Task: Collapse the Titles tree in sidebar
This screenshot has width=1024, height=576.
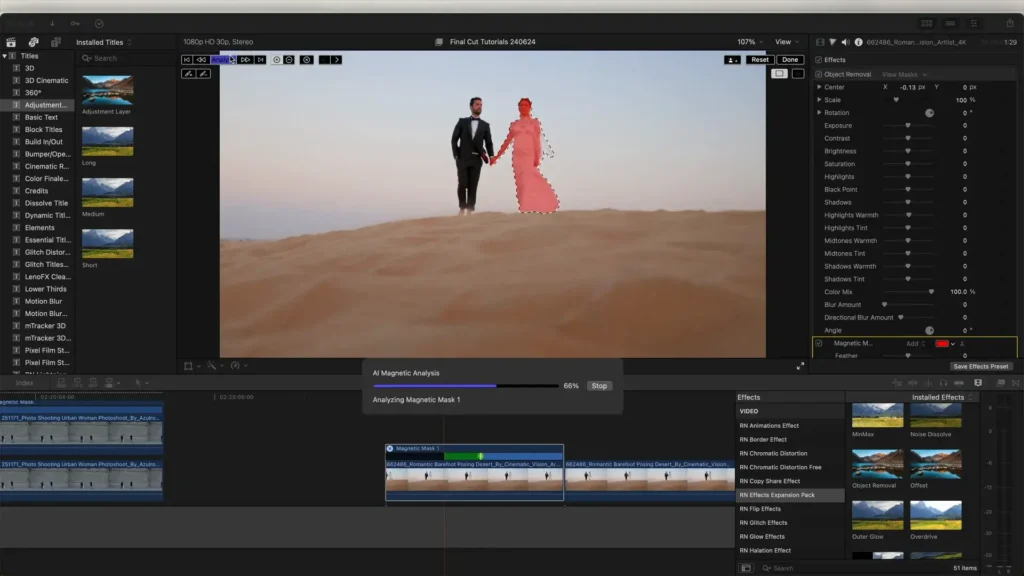Action: click(x=5, y=56)
